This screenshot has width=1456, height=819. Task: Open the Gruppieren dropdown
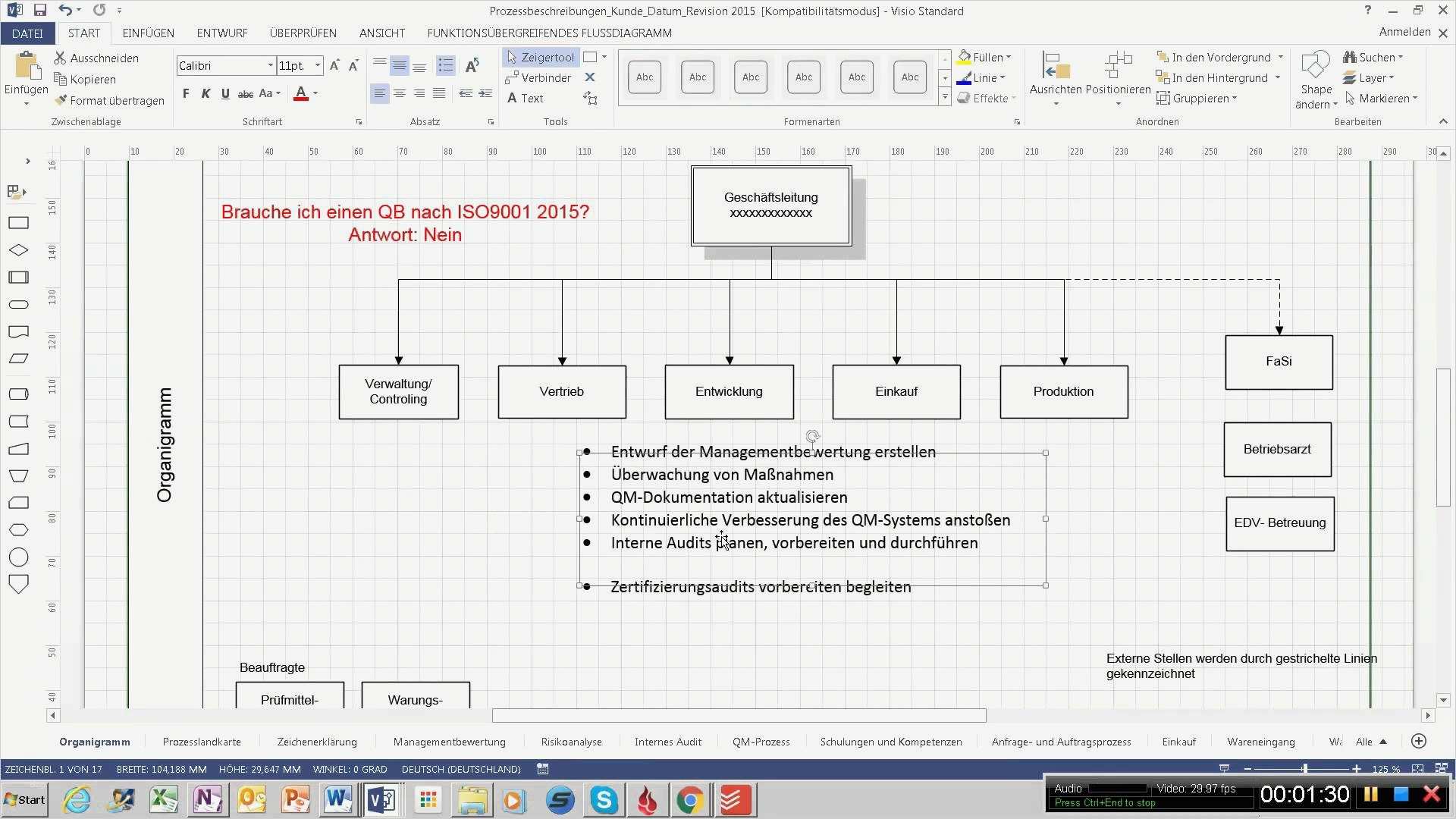1235,99
